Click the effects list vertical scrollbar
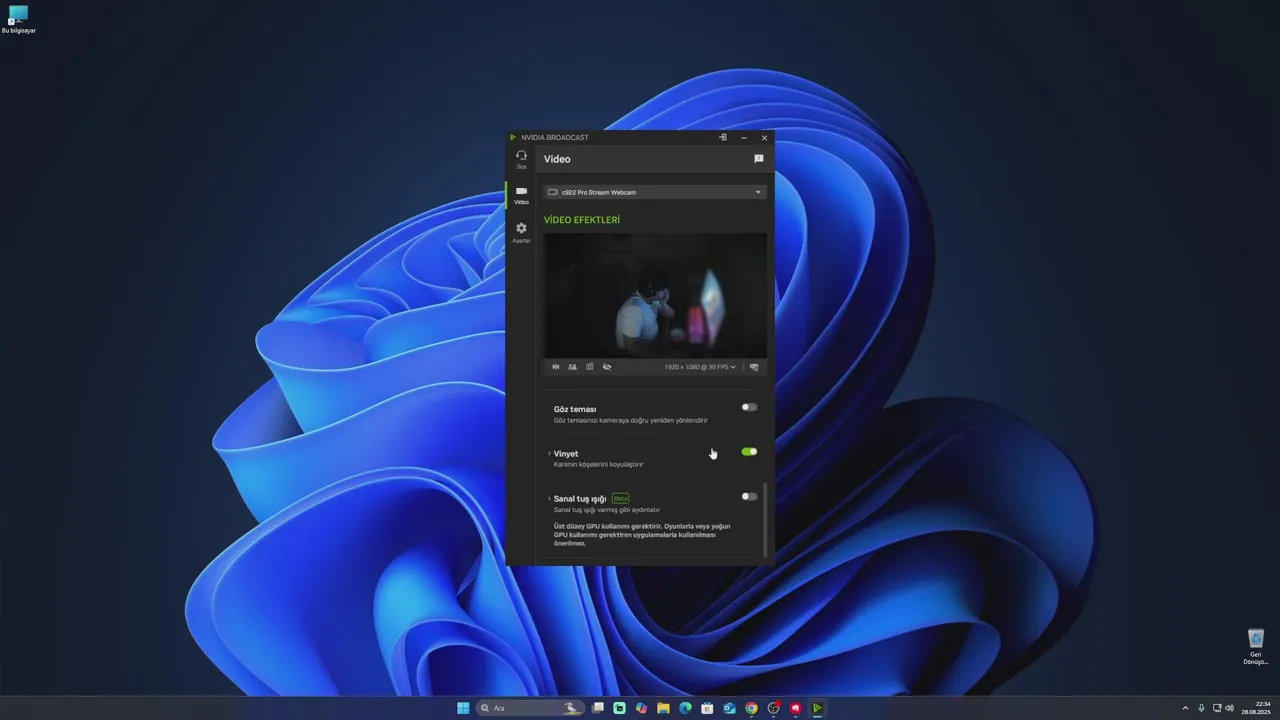 point(765,520)
